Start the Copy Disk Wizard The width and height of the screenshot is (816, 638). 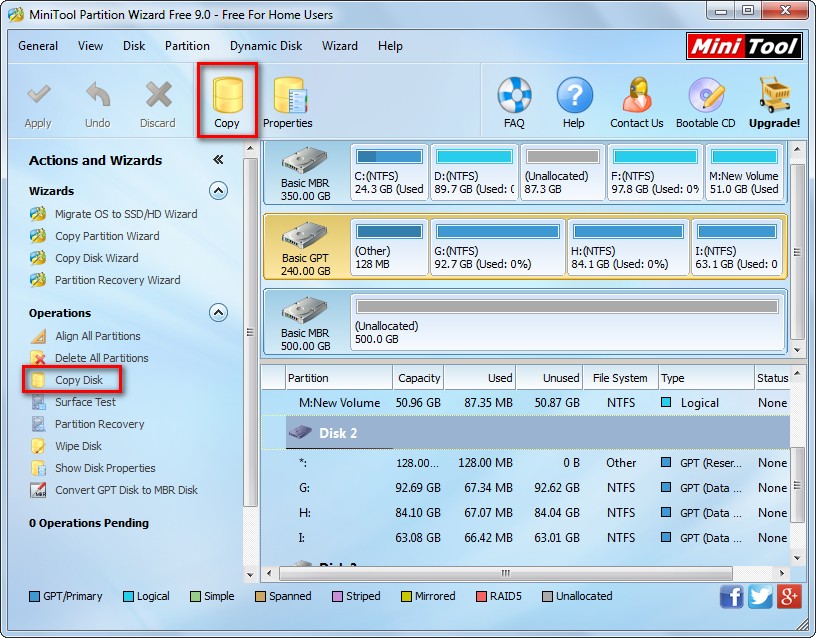[x=97, y=258]
